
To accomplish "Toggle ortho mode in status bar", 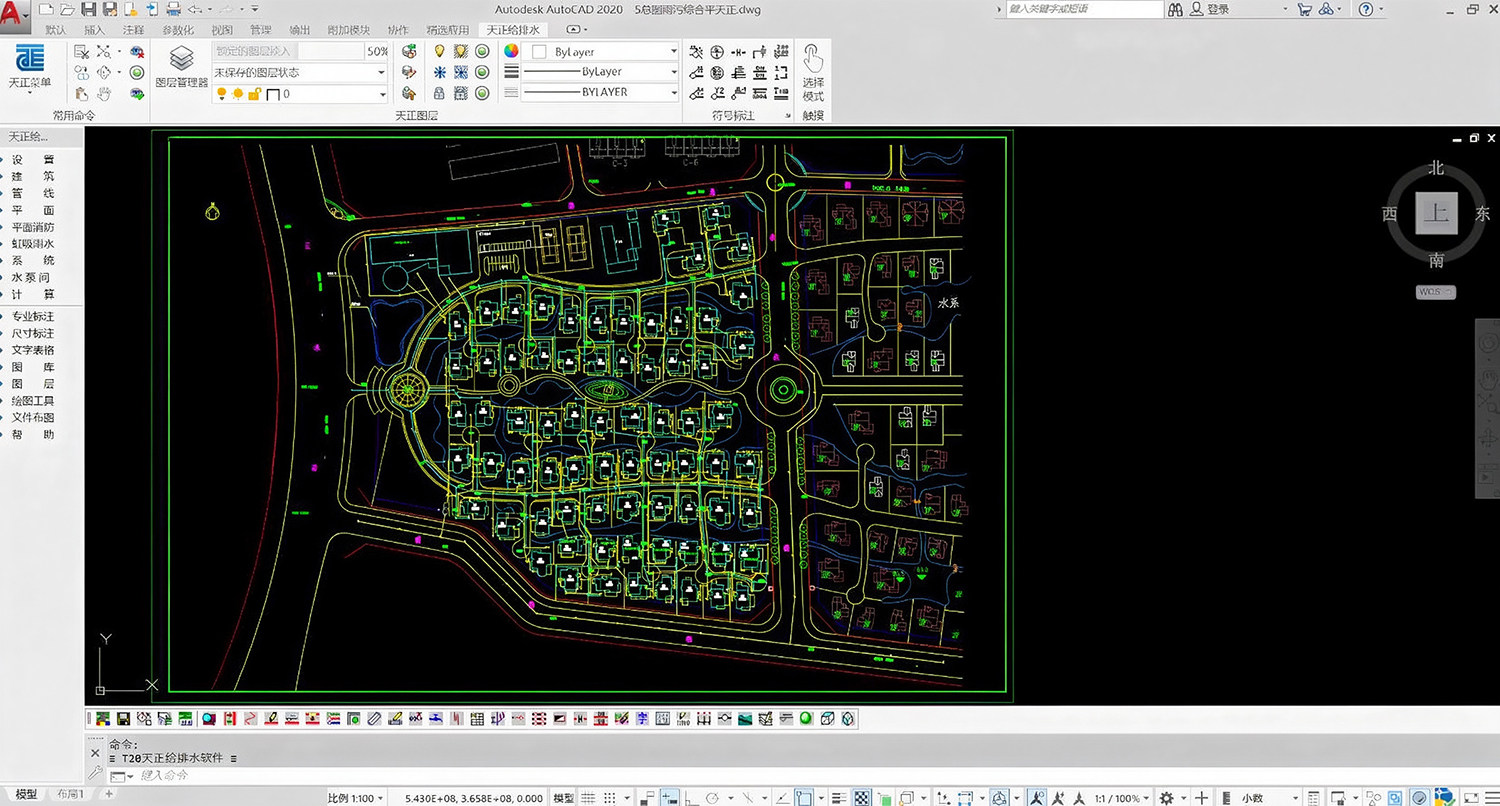I will pyautogui.click(x=691, y=798).
